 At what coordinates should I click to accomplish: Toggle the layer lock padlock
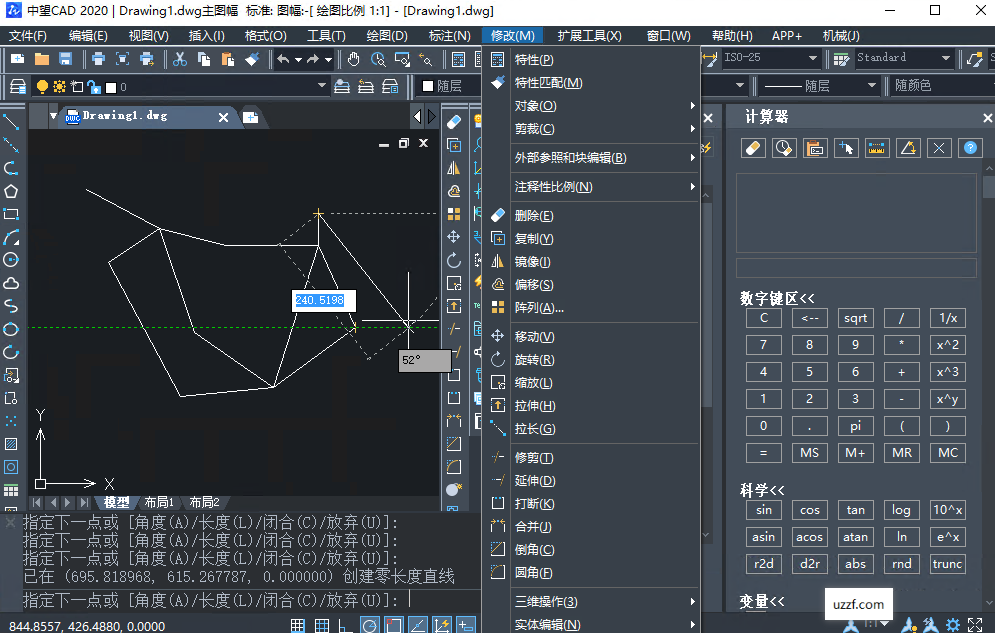(x=93, y=85)
